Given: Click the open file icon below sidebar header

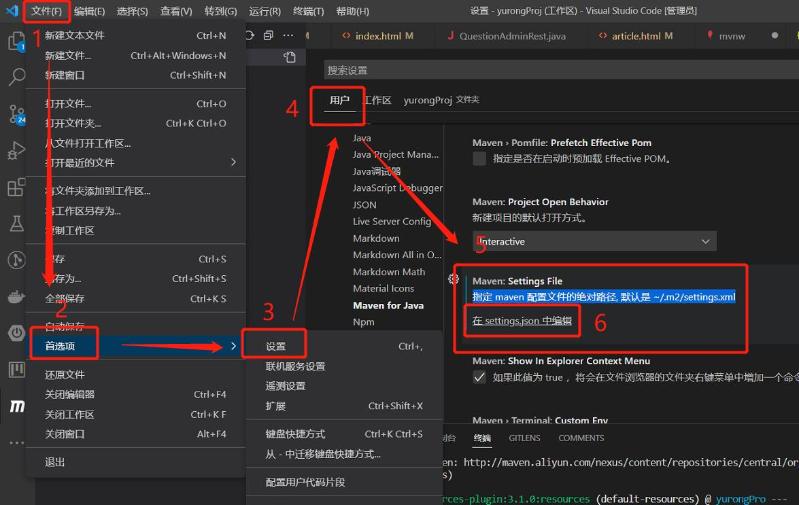Looking at the screenshot, I should (289, 57).
